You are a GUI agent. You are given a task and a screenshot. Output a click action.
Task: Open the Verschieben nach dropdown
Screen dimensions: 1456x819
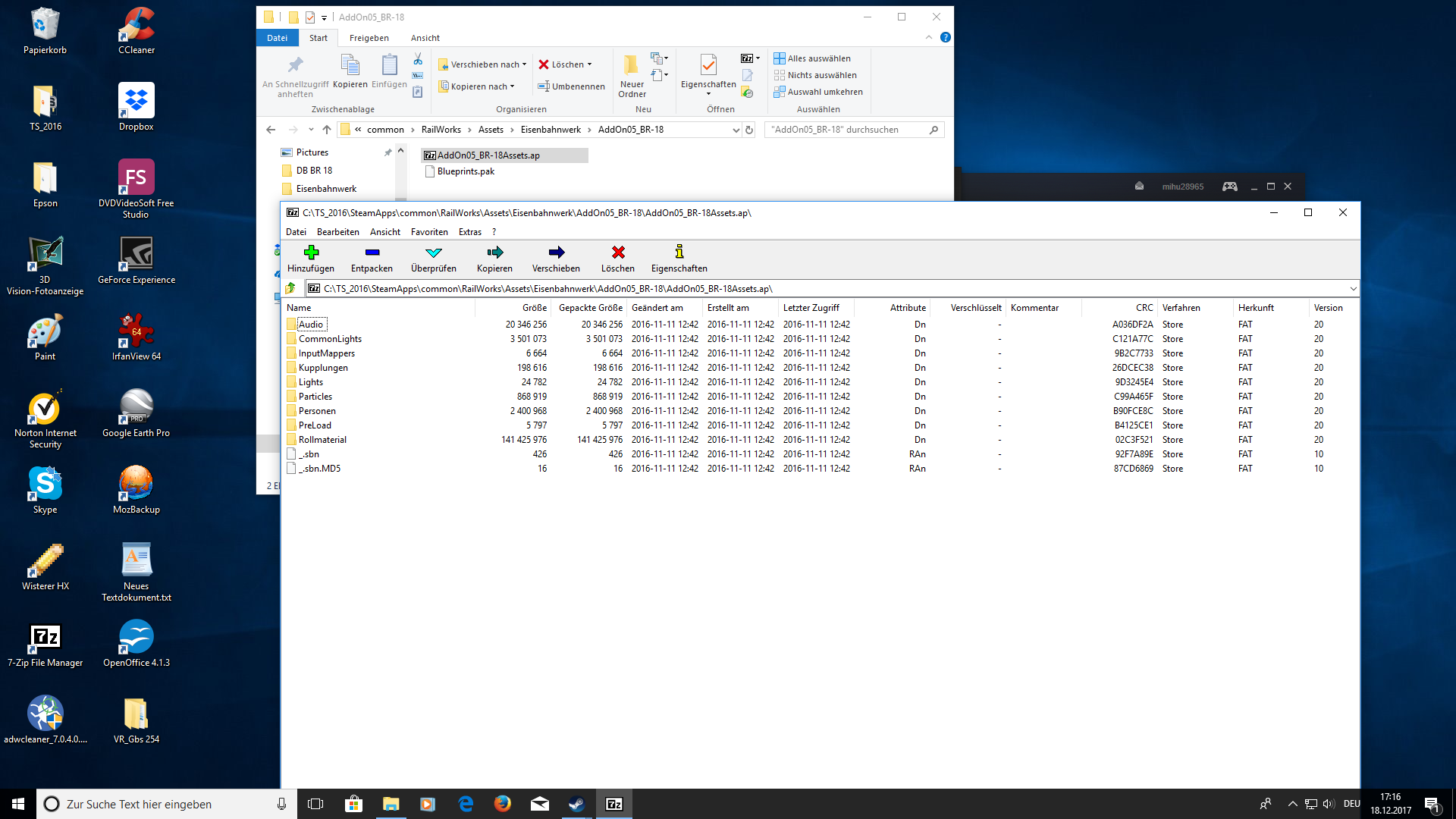click(484, 64)
